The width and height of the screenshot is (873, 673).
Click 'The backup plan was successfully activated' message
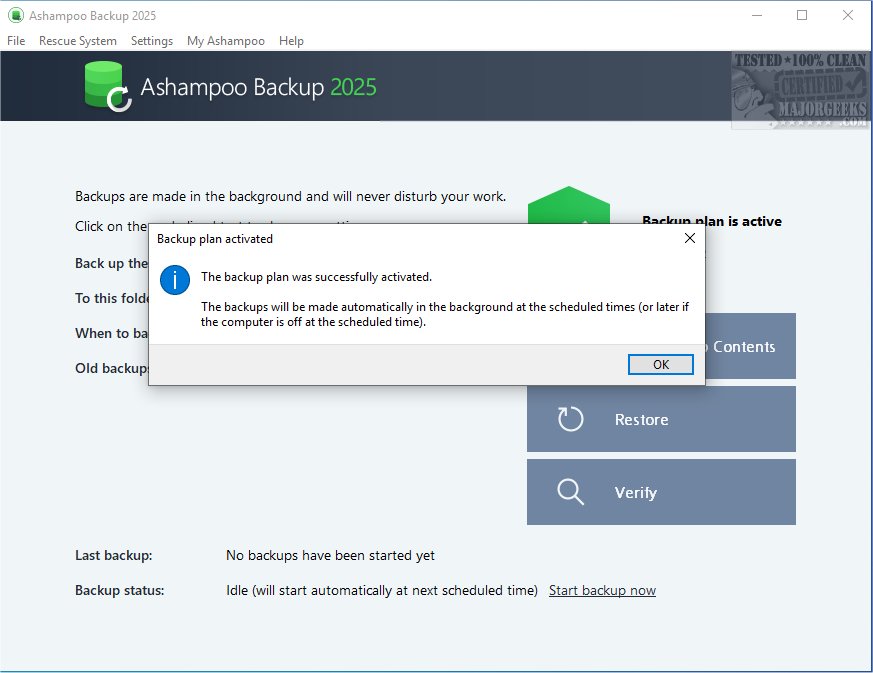[x=316, y=277]
